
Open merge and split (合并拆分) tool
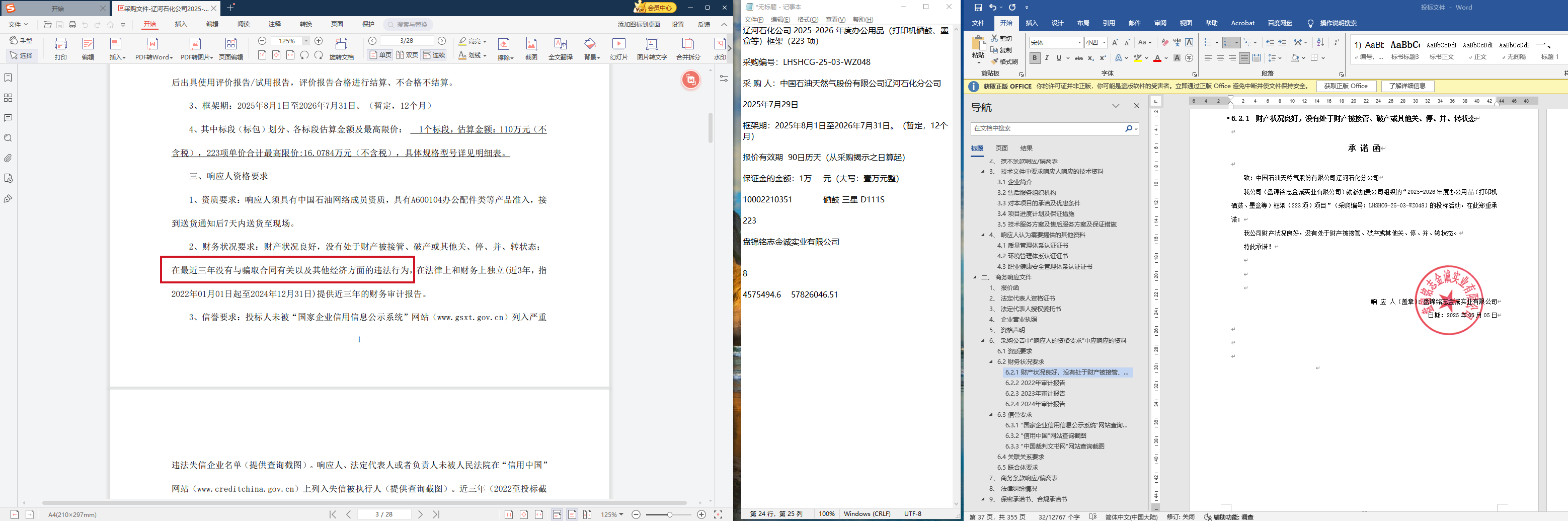pyautogui.click(x=688, y=48)
